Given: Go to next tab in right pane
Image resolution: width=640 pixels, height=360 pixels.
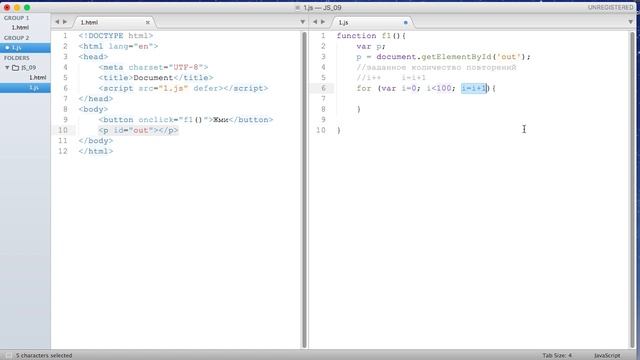Looking at the screenshot, I should (x=323, y=22).
